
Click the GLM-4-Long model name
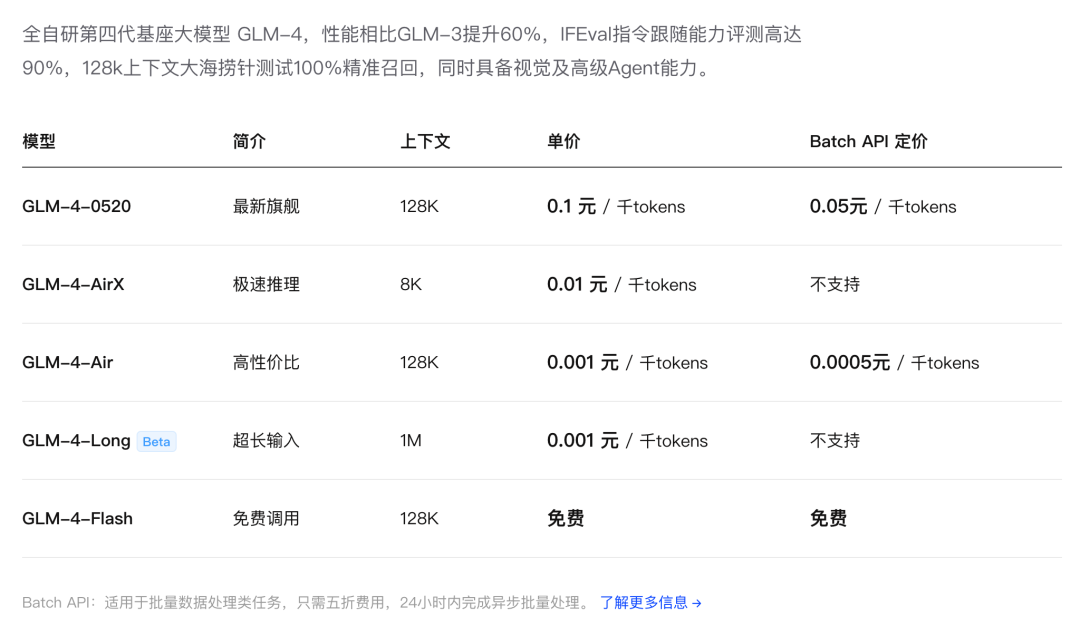click(76, 441)
